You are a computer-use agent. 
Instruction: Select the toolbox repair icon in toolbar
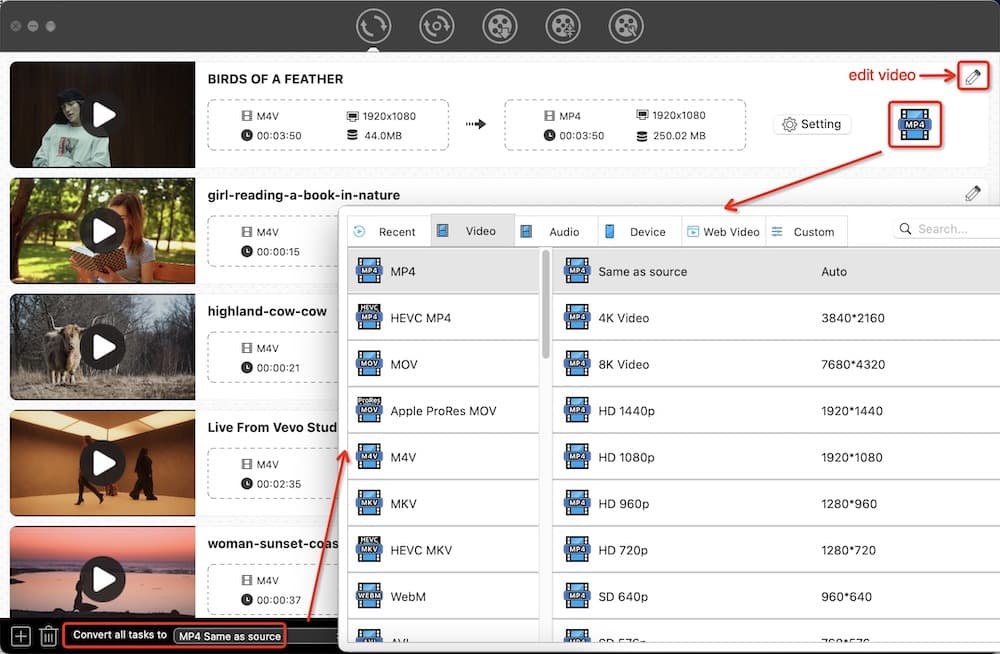[x=626, y=26]
